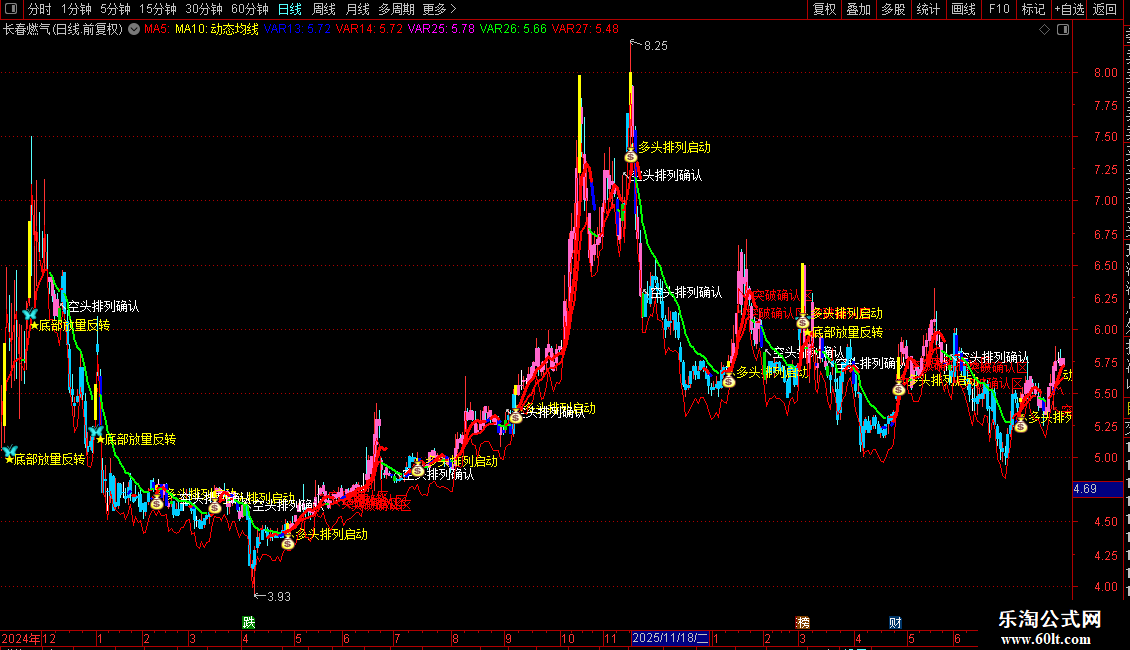Image resolution: width=1130 pixels, height=650 pixels.
Task: Click the VAR25: 5.78 indicator value
Action: (441, 30)
